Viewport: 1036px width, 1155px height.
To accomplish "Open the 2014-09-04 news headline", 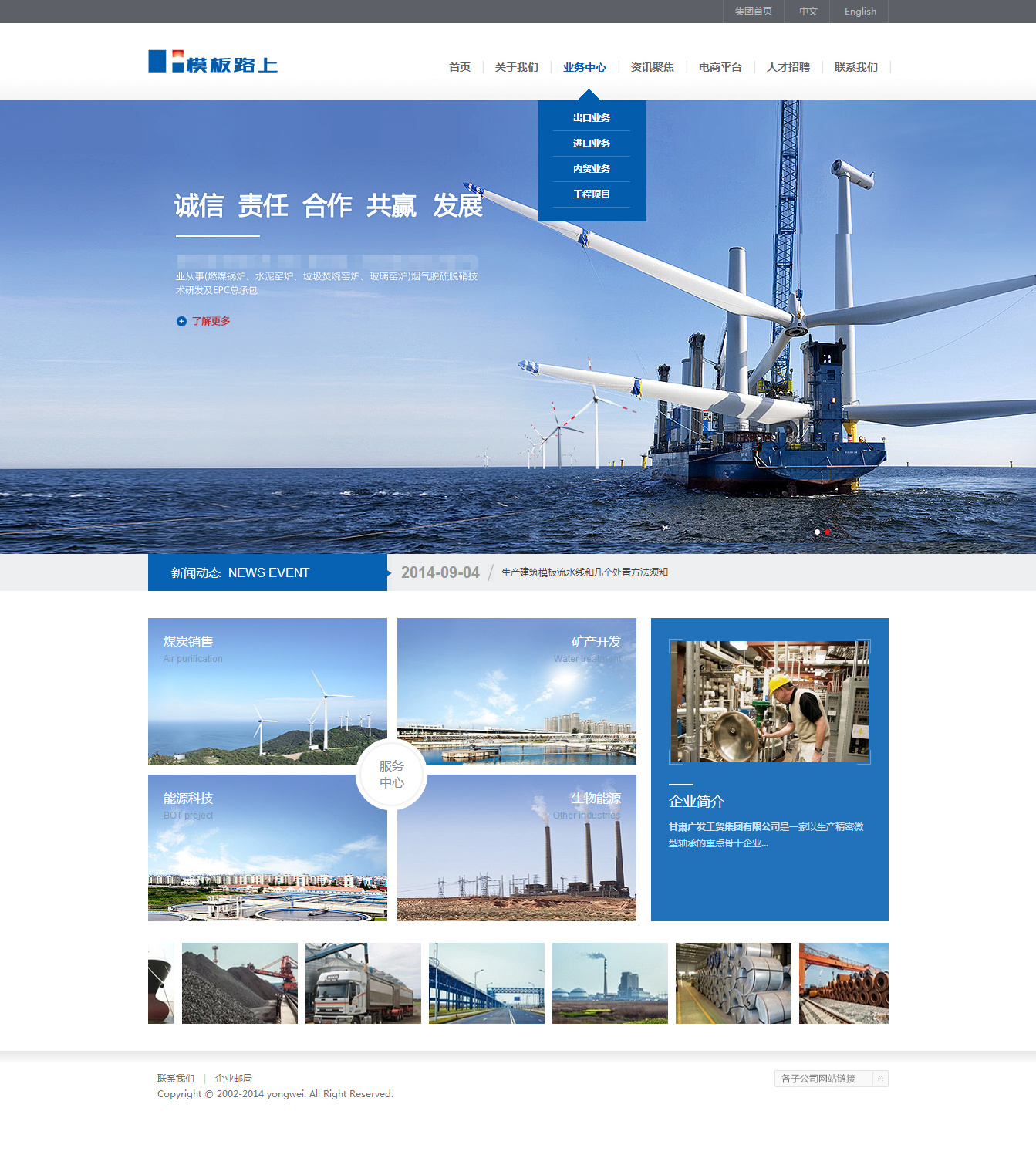I will tap(584, 572).
